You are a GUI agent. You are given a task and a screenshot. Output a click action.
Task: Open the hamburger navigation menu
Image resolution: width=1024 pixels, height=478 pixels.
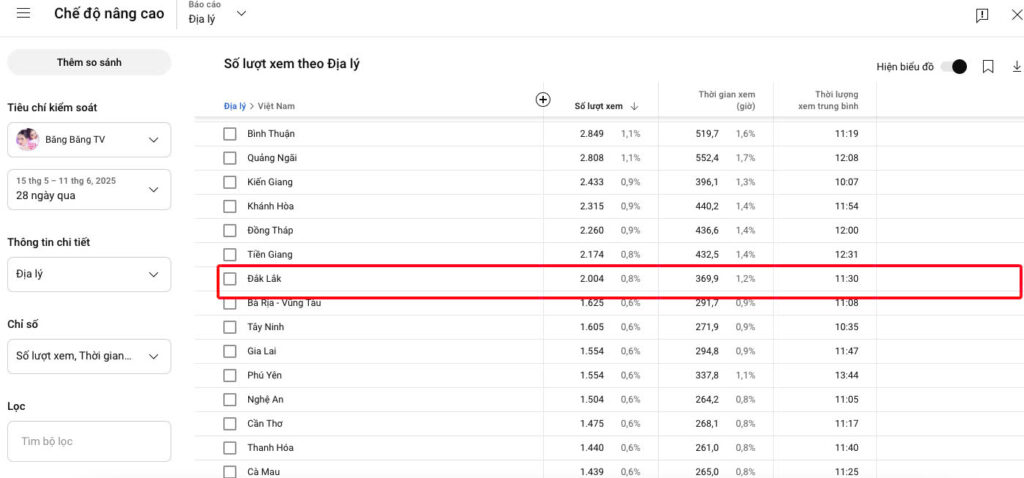pos(23,14)
